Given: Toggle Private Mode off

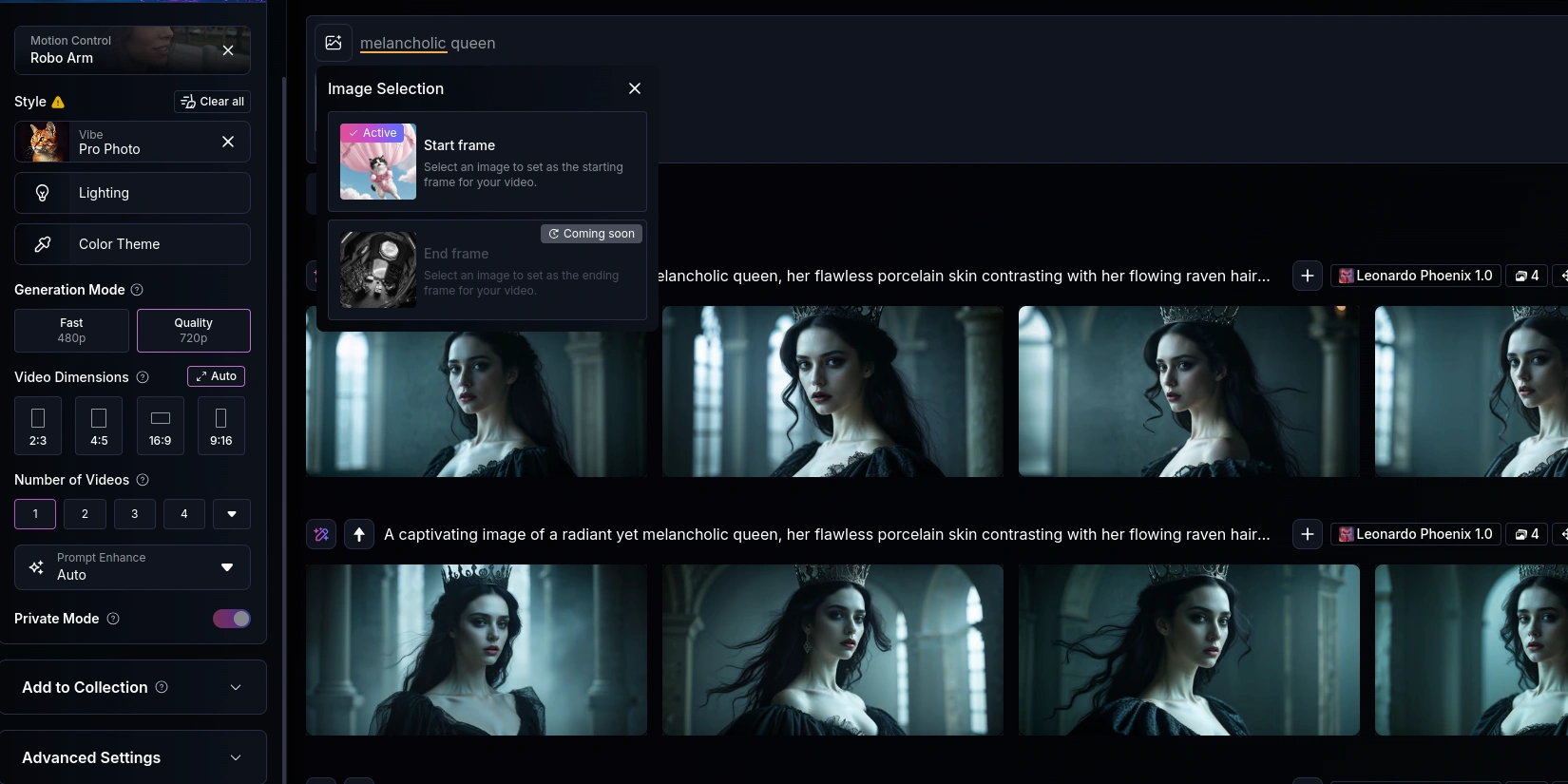Looking at the screenshot, I should coord(232,619).
